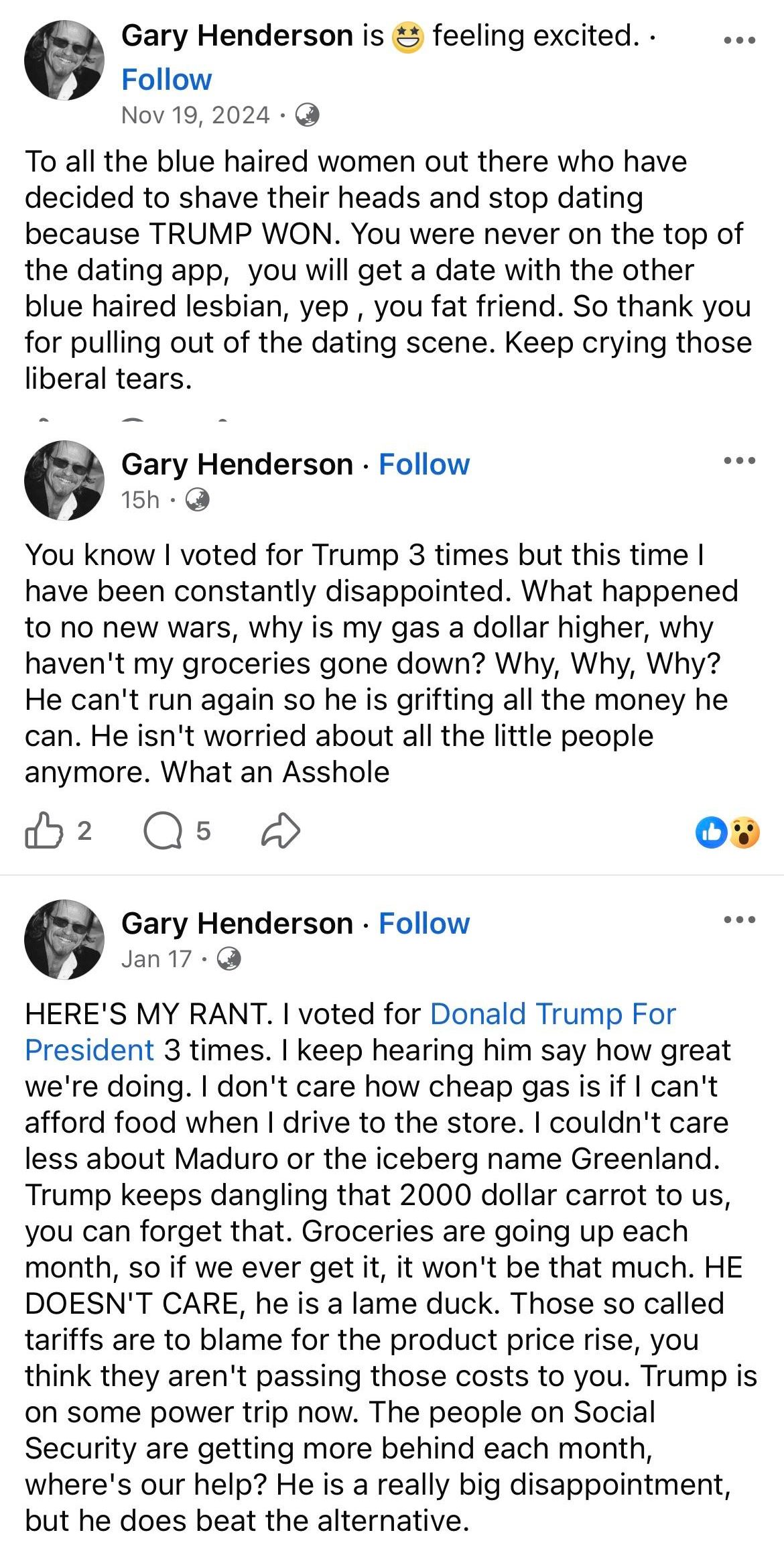Open comments on the 15h post
This screenshot has width=784, height=1555.
click(x=163, y=831)
